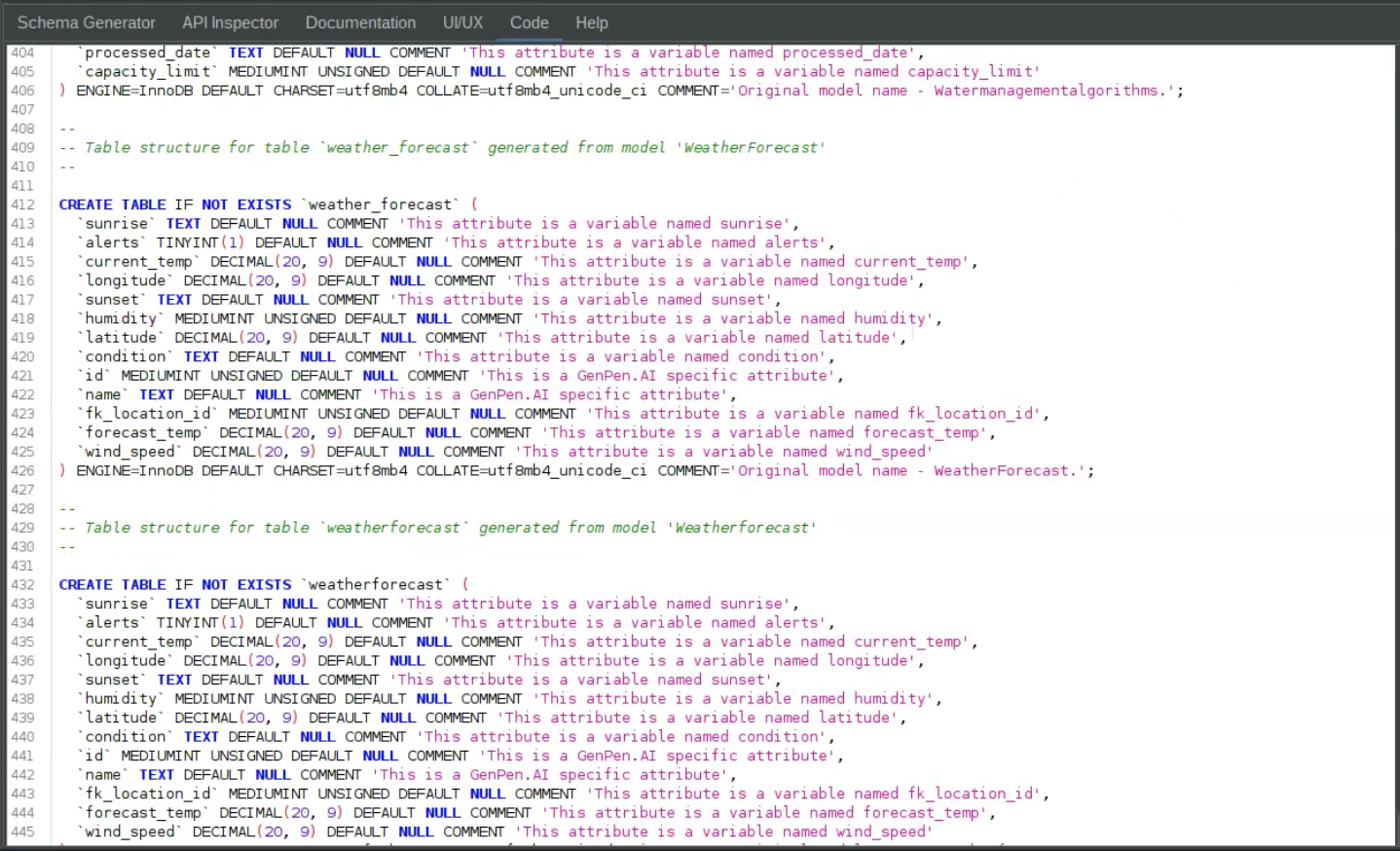This screenshot has width=1400, height=851.
Task: Click `processed_date` column name on line 404
Action: click(148, 53)
